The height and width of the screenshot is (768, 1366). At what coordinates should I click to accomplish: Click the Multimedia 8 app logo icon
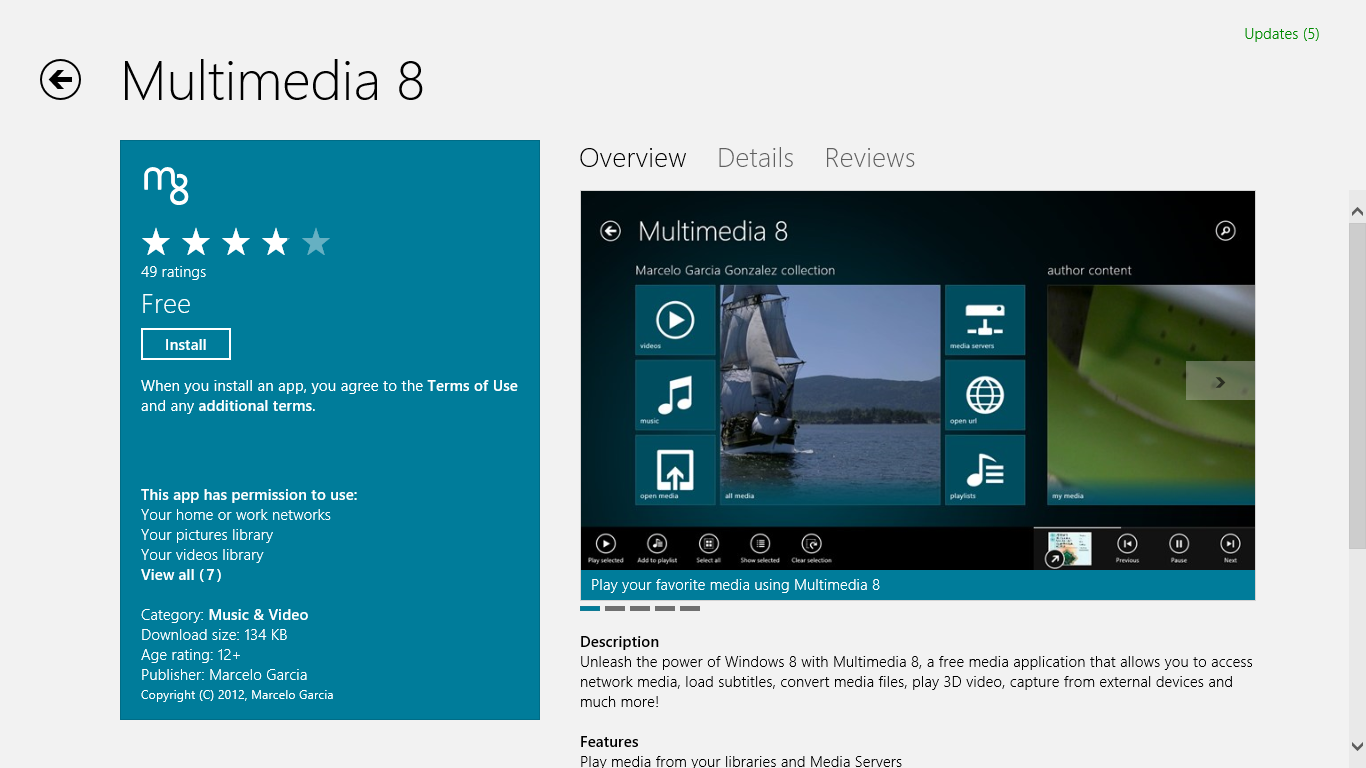click(x=166, y=186)
